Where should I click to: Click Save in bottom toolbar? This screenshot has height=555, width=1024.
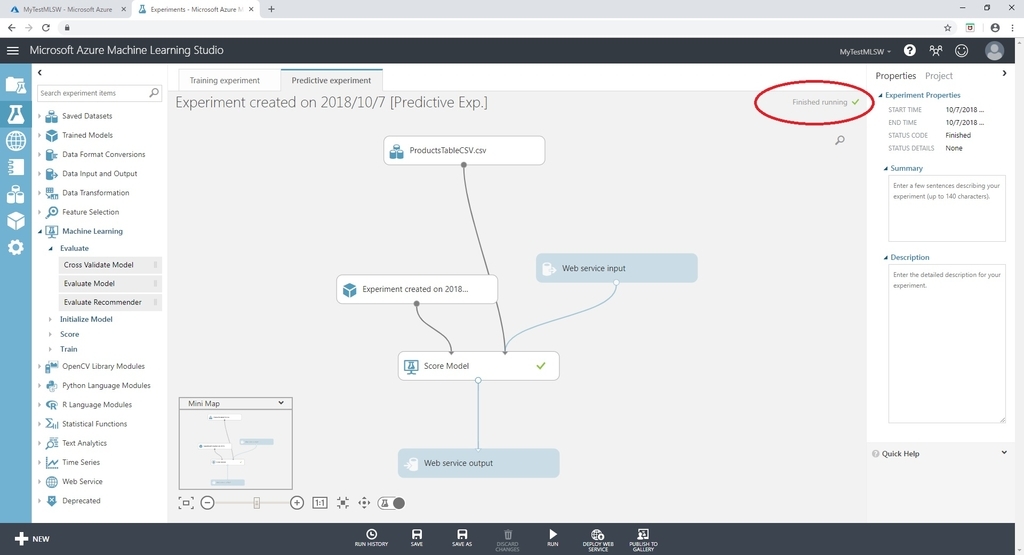click(417, 538)
